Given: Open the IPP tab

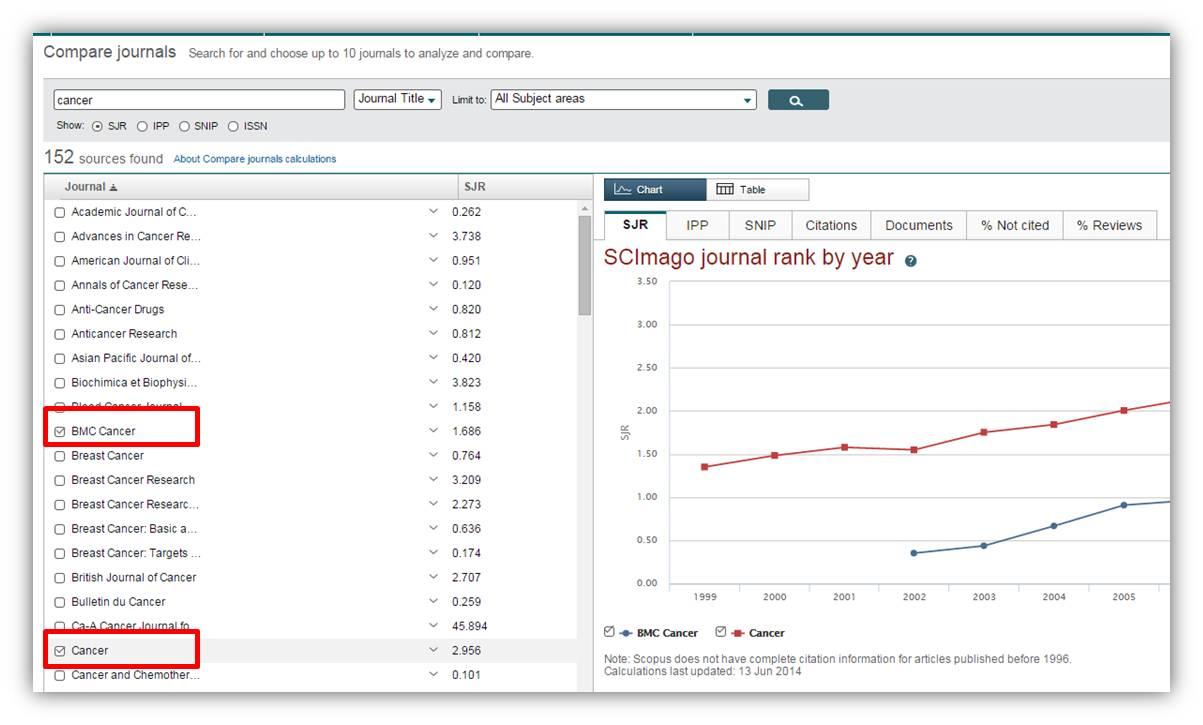Looking at the screenshot, I should pyautogui.click(x=697, y=225).
